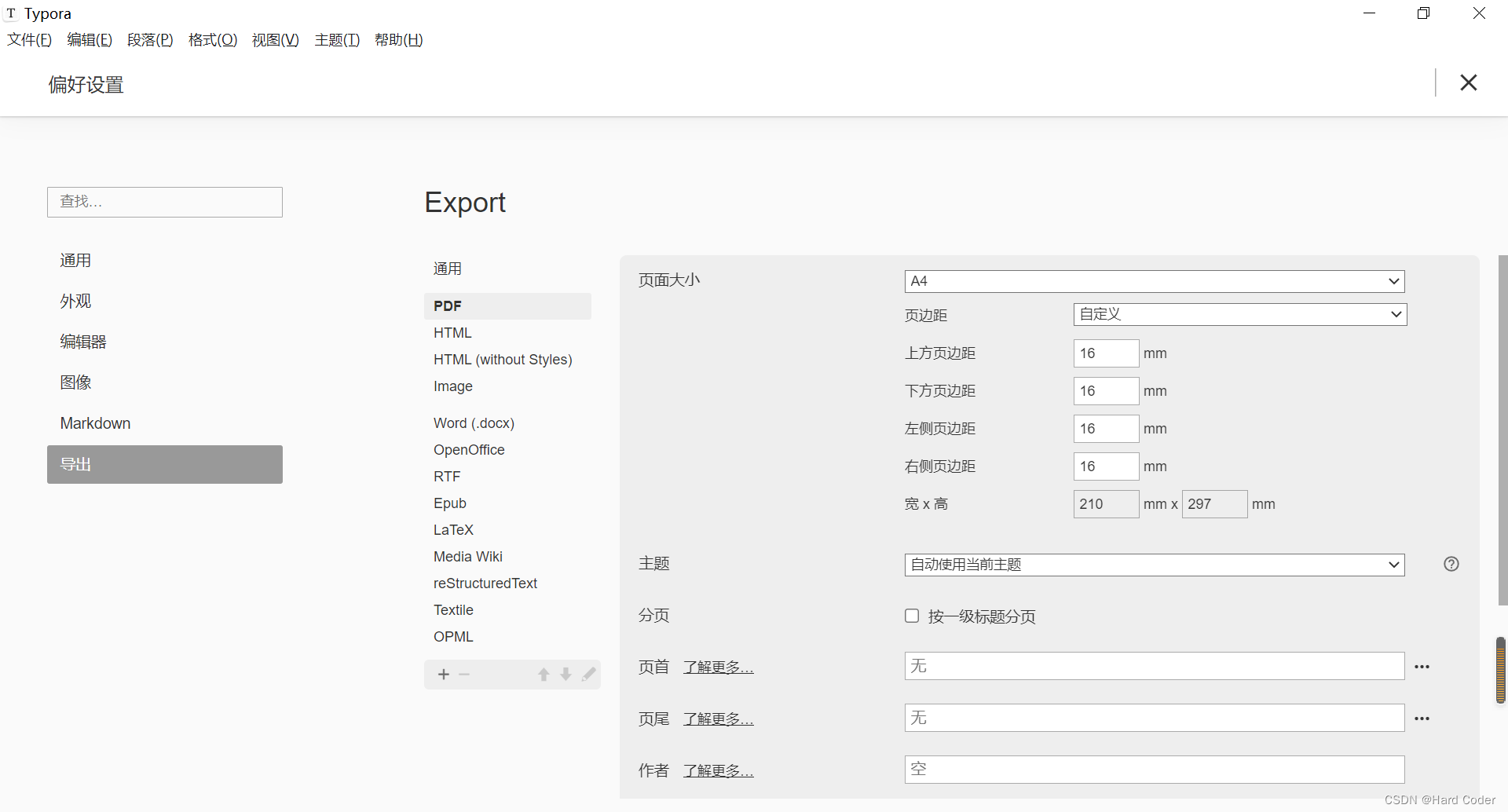The height and width of the screenshot is (812, 1508).
Task: Open the theme help question mark
Action: (x=1451, y=564)
